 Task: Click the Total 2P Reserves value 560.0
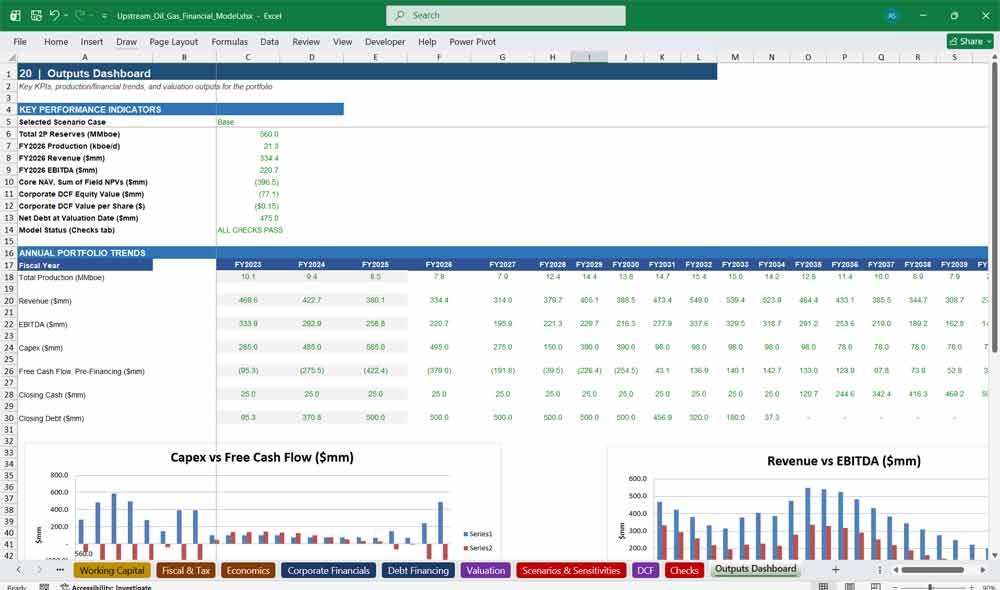click(269, 134)
